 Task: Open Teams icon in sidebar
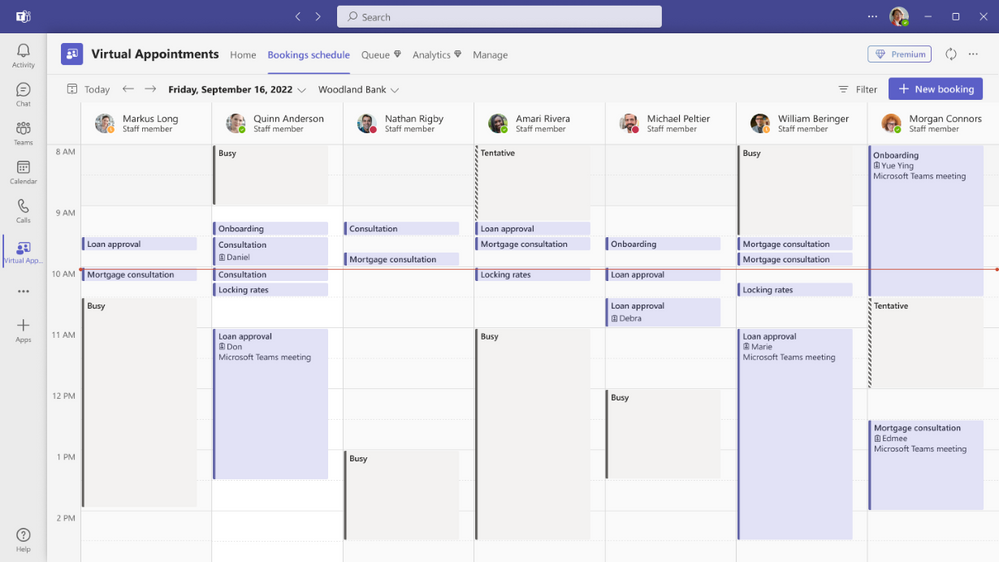23,133
